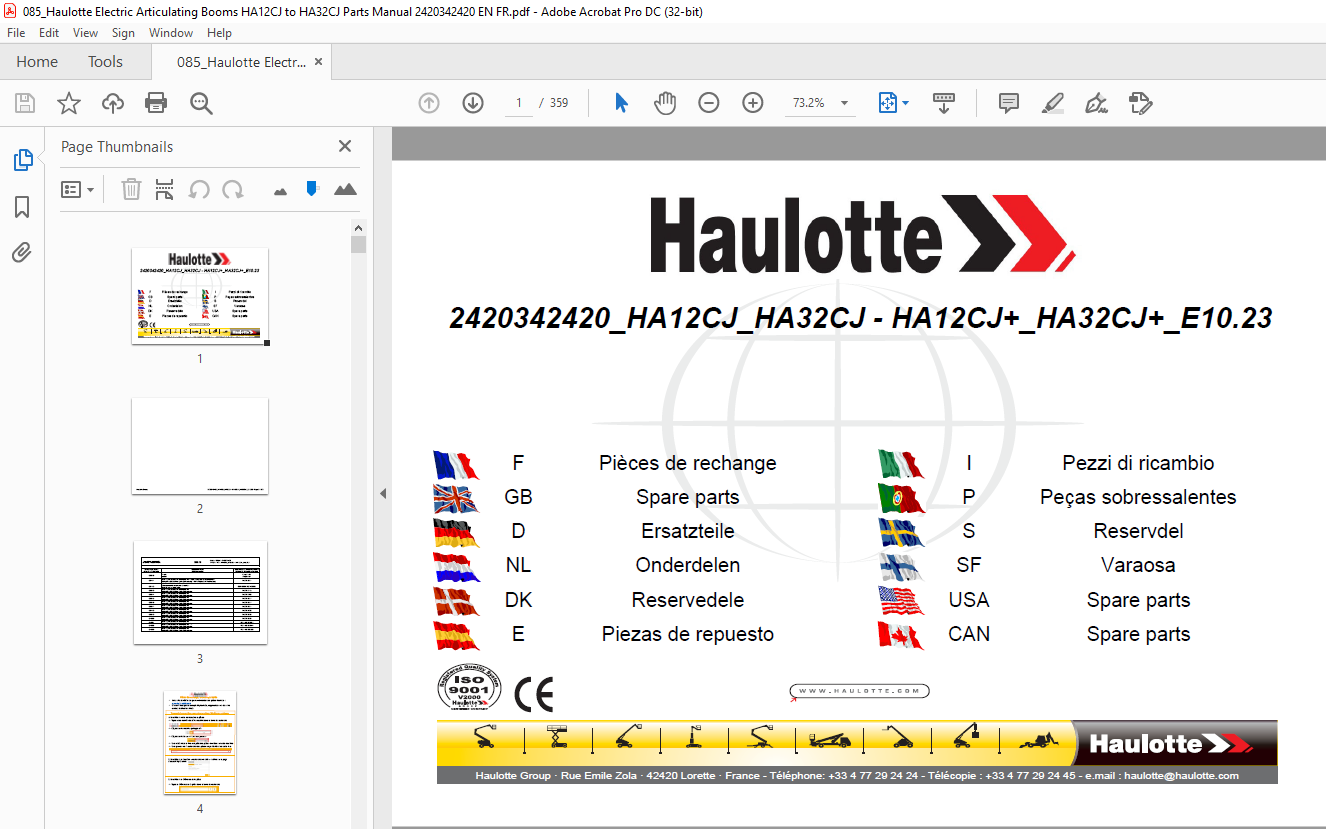
Task: Click the Fit page view icon
Action: (887, 103)
